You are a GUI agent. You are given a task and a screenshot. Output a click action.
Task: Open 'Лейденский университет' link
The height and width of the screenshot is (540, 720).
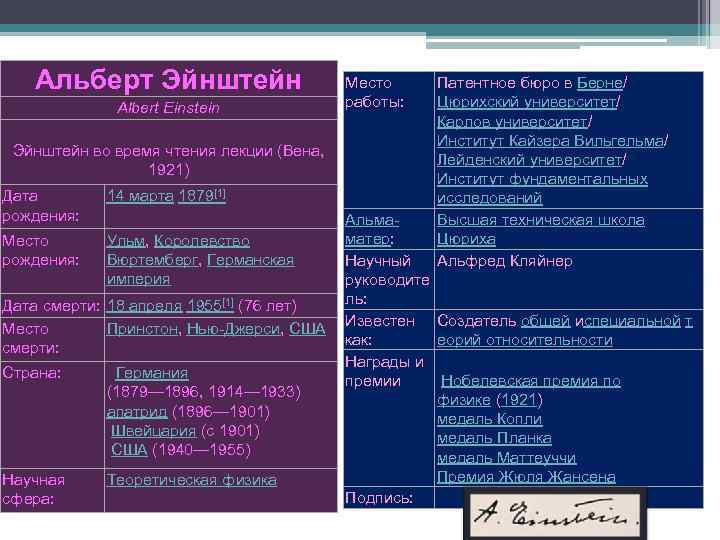[529, 160]
